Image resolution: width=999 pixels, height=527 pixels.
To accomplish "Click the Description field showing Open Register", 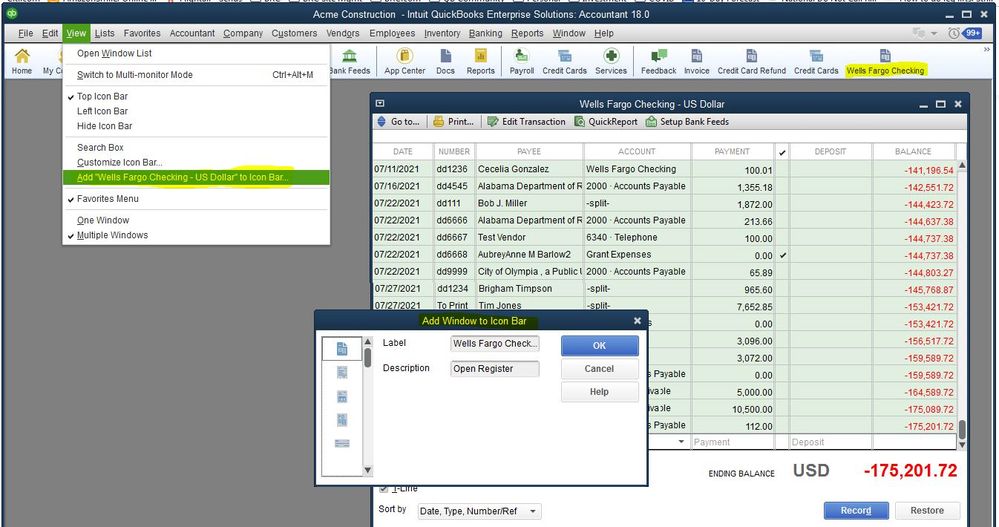I will click(x=494, y=368).
